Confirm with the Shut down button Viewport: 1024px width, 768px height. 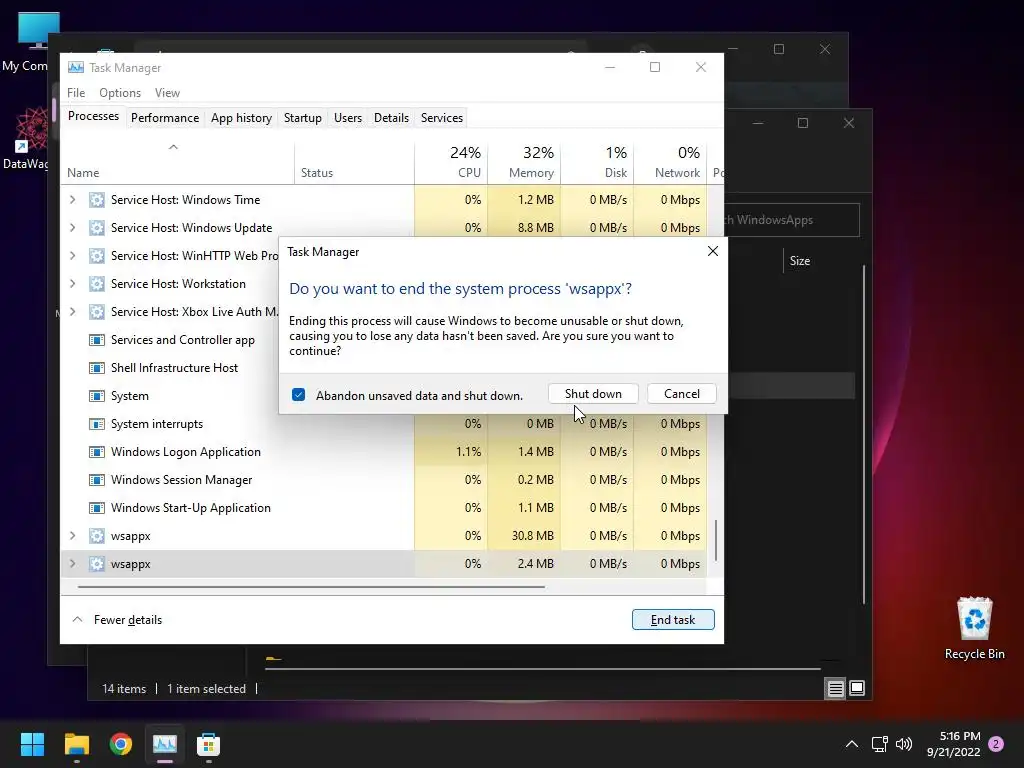tap(593, 394)
